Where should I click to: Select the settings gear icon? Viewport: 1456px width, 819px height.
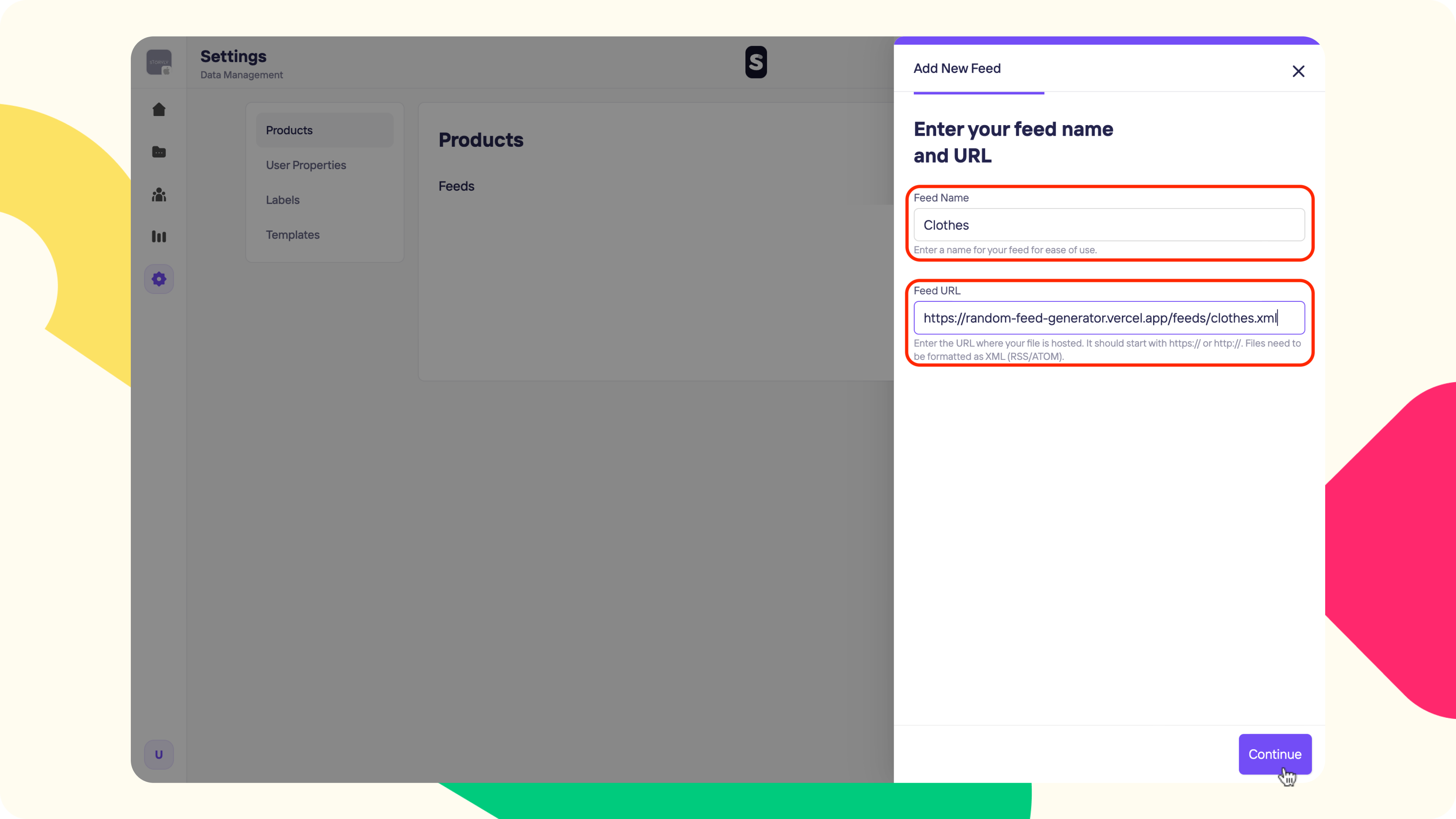[159, 279]
